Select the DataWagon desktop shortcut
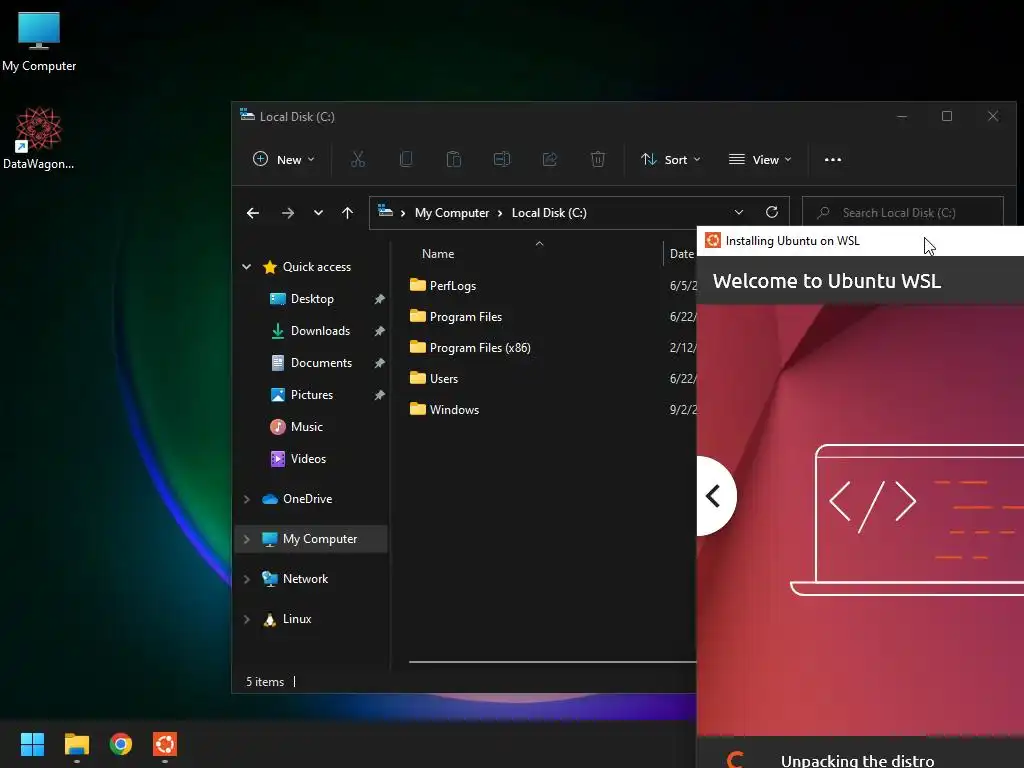The height and width of the screenshot is (768, 1024). pyautogui.click(x=39, y=138)
